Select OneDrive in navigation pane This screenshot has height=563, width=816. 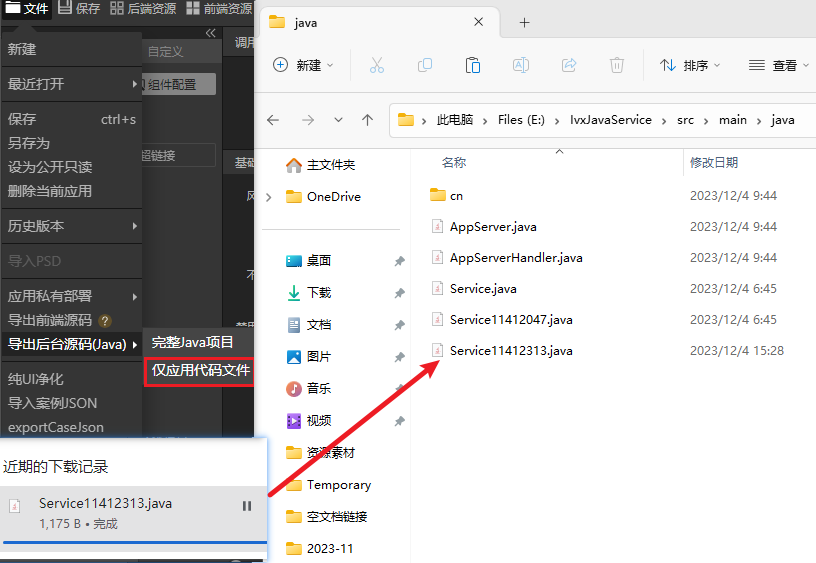(x=323, y=197)
